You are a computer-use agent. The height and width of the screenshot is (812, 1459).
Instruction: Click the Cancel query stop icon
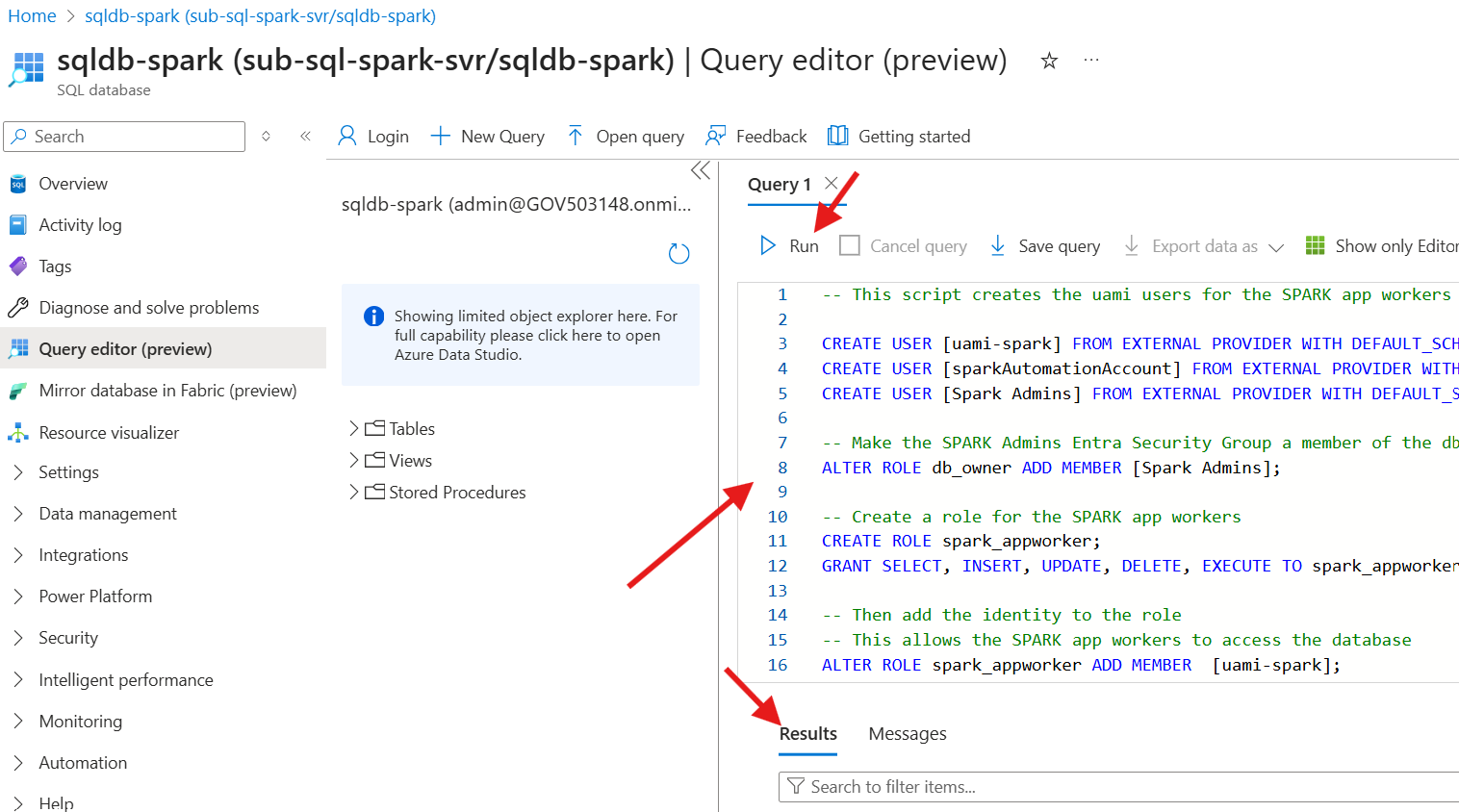point(849,245)
